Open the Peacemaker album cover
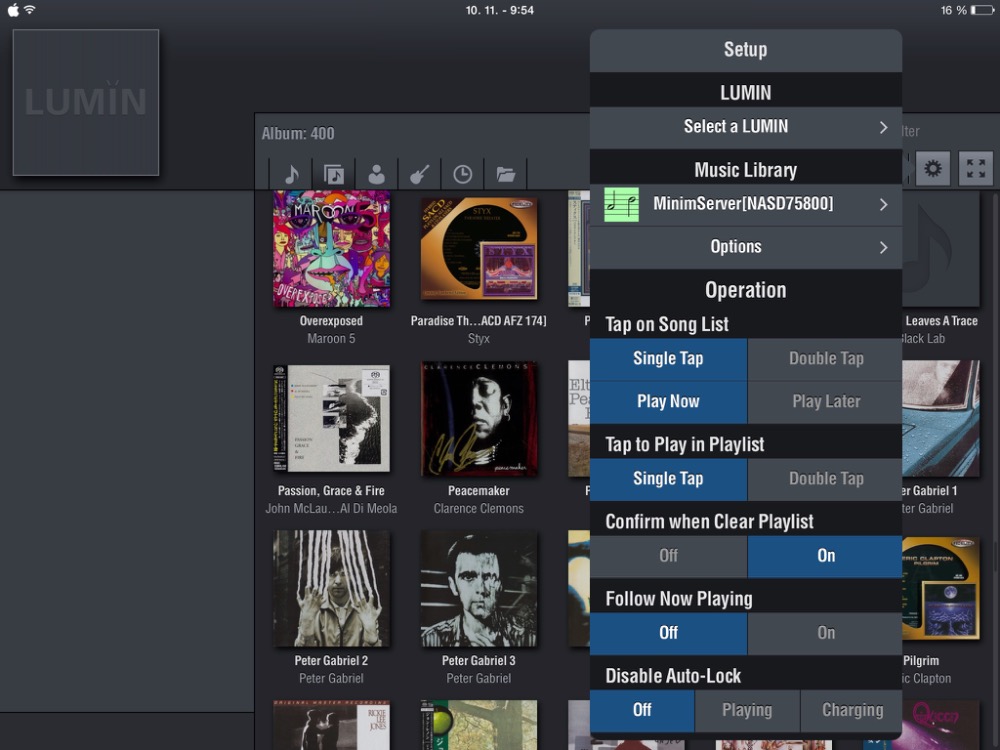The width and height of the screenshot is (1000, 750). (x=479, y=418)
